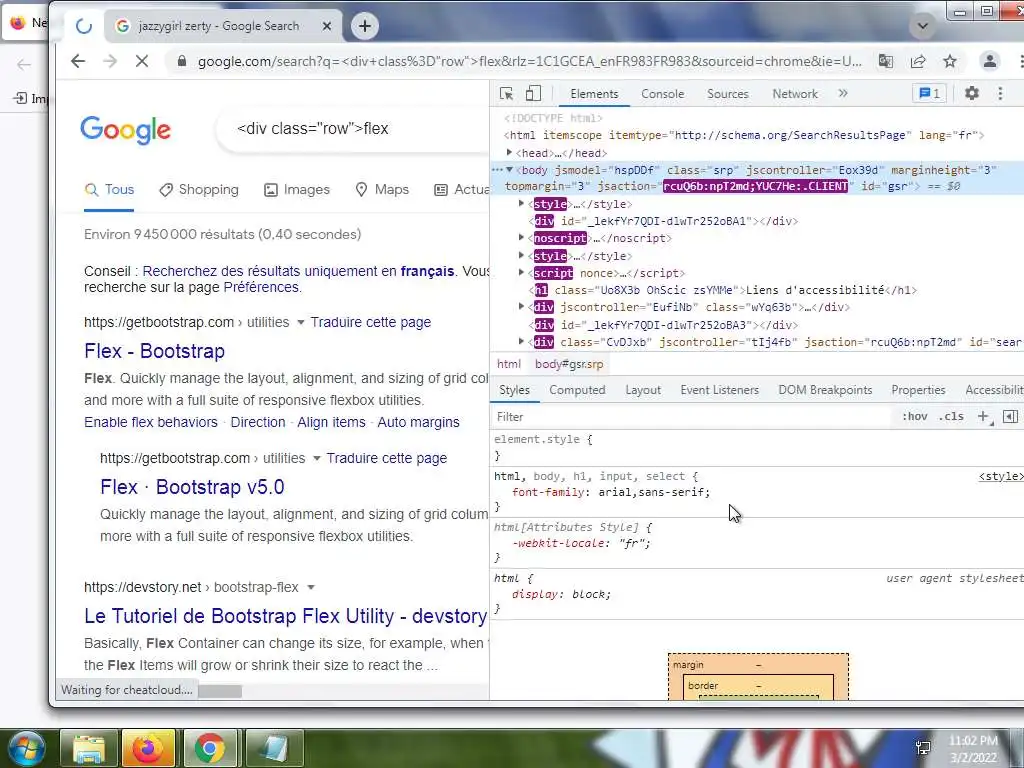Open the DevTools three-dot menu
This screenshot has width=1024, height=768.
pos(1000,93)
